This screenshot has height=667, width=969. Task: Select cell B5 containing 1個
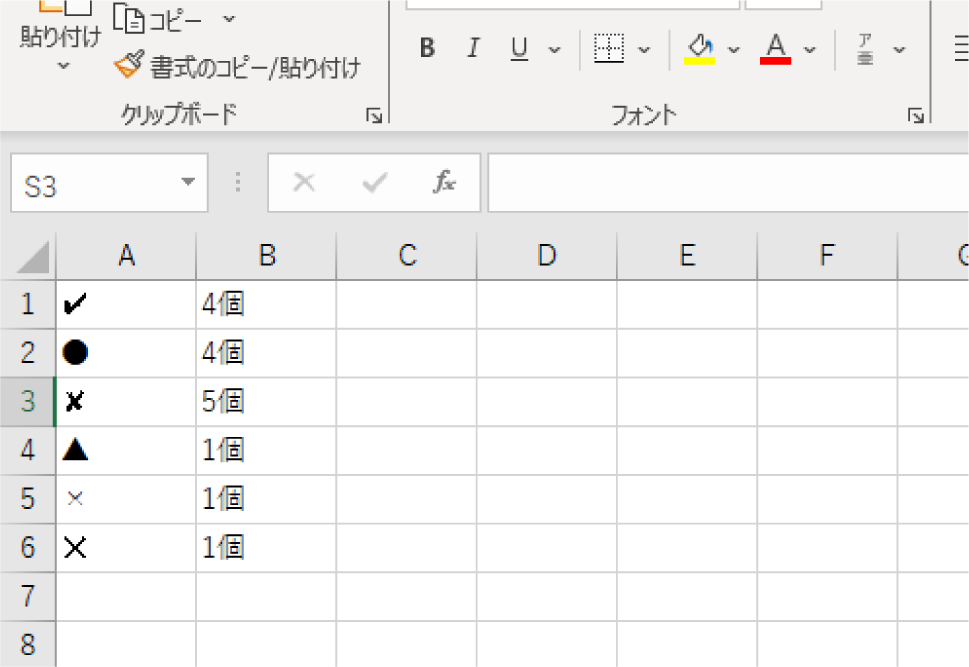[266, 499]
